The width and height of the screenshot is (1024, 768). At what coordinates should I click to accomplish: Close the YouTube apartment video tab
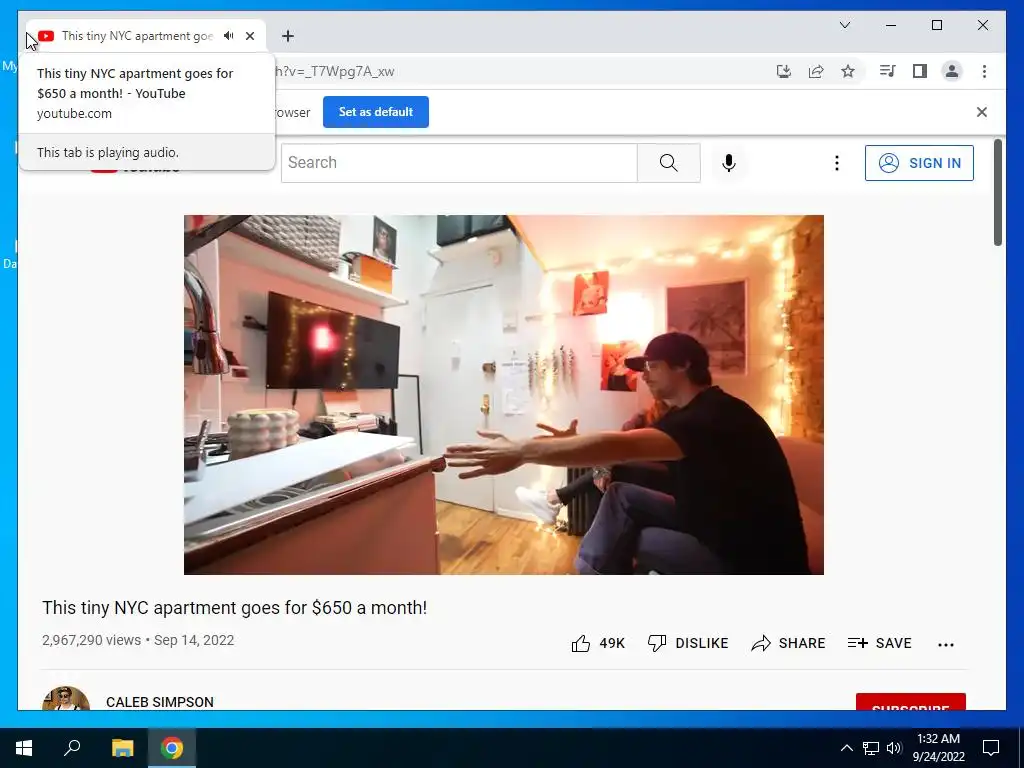point(250,36)
